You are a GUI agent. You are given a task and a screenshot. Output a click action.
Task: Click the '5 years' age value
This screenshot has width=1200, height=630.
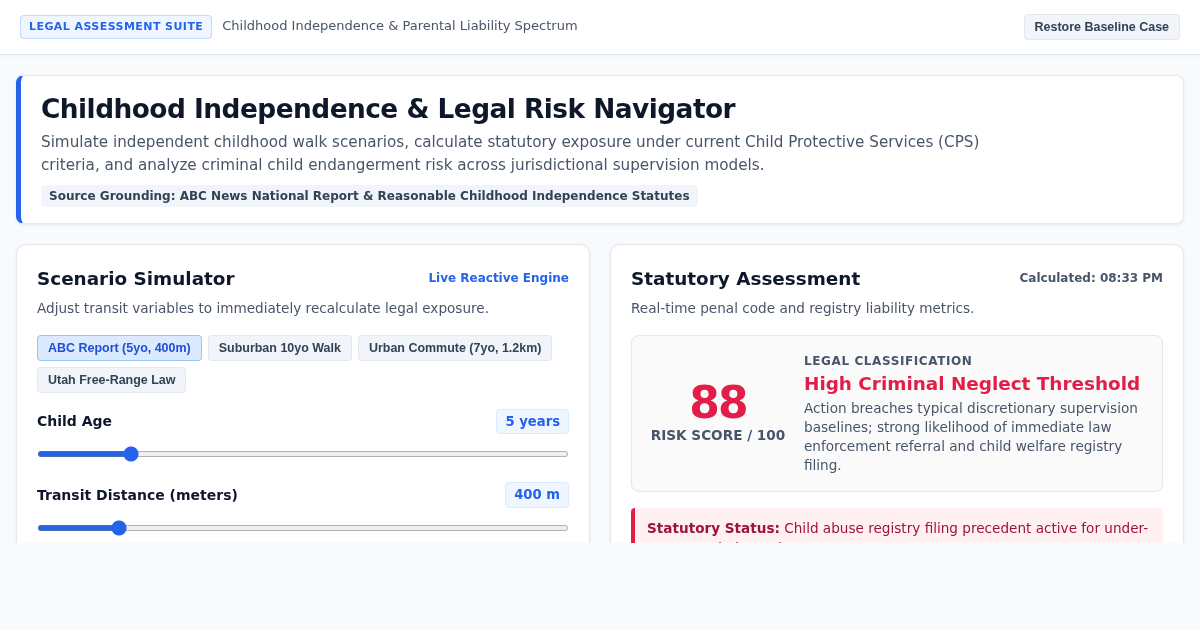pyautogui.click(x=532, y=422)
